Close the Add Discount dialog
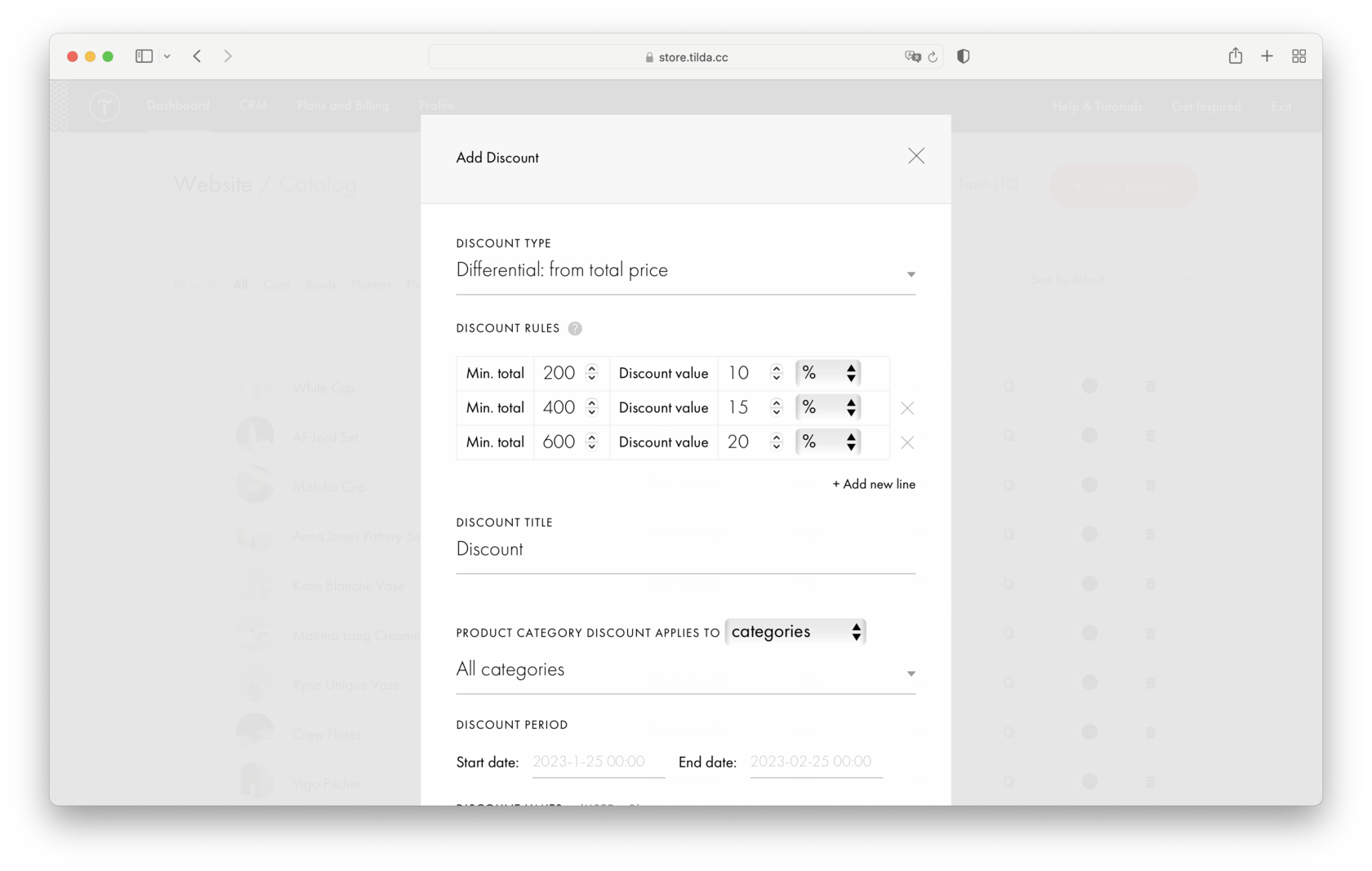The image size is (1372, 871). click(915, 156)
